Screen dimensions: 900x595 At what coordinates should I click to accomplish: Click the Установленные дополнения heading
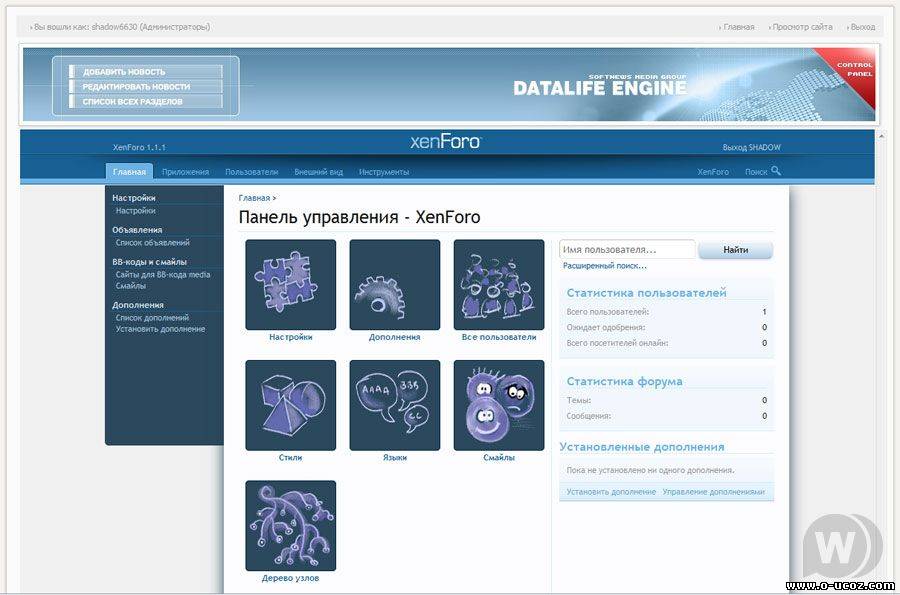tap(642, 447)
